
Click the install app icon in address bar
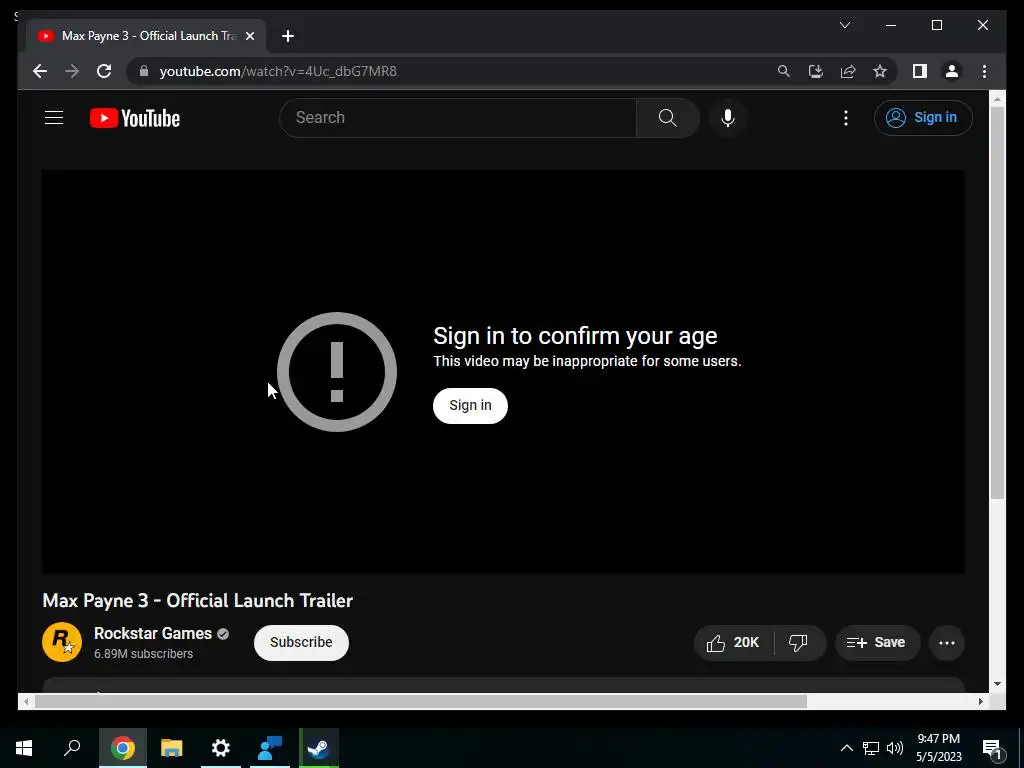pyautogui.click(x=816, y=71)
